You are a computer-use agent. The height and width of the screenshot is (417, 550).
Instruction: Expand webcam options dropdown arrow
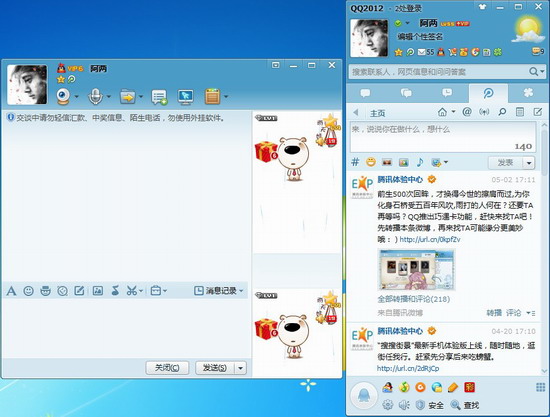tap(76, 96)
